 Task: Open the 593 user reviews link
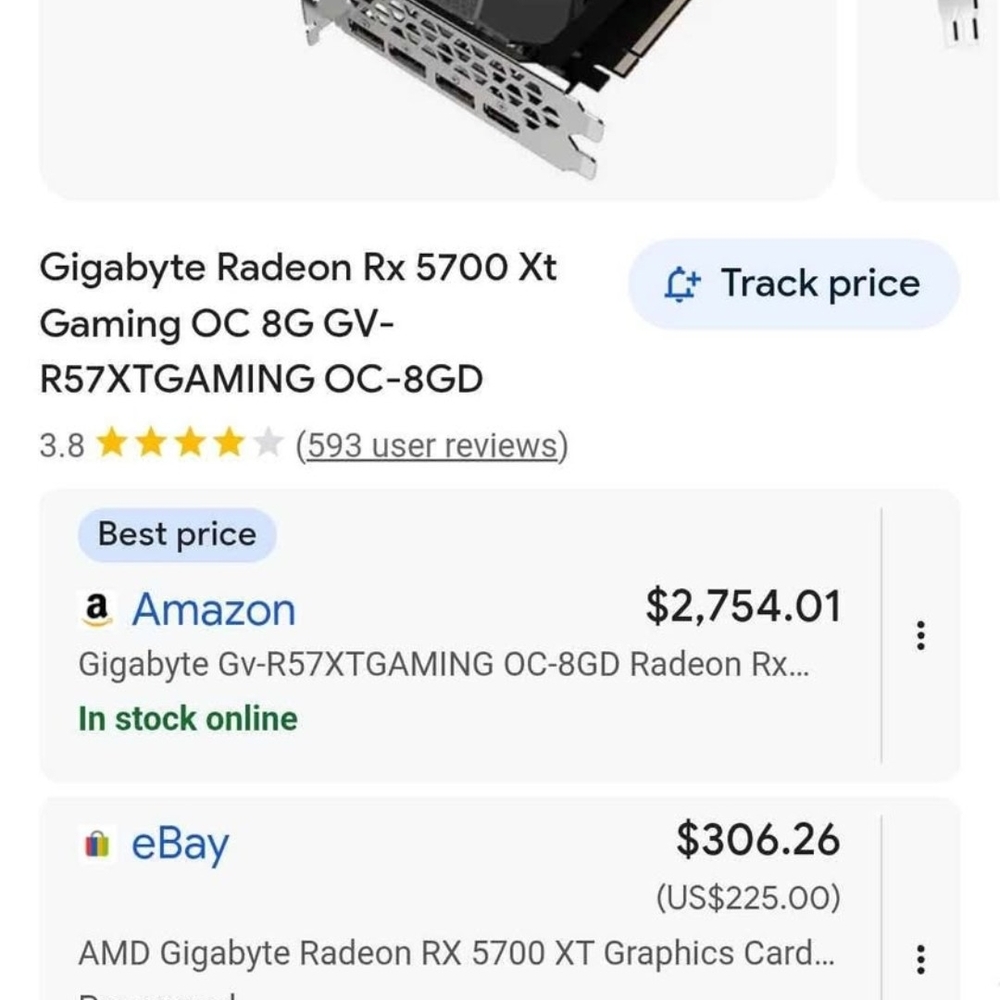point(432,445)
